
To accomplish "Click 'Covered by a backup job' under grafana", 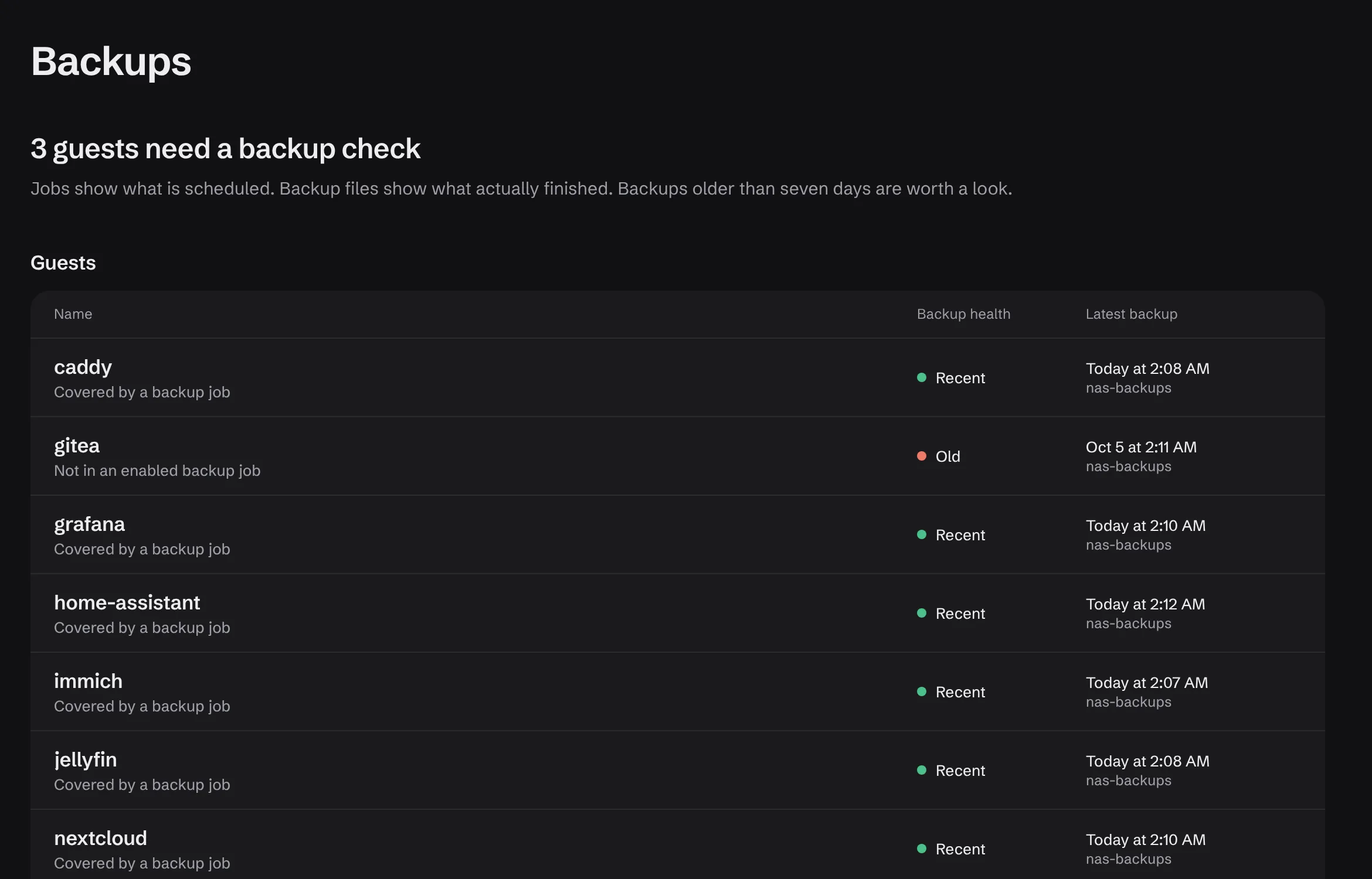I will pyautogui.click(x=142, y=550).
